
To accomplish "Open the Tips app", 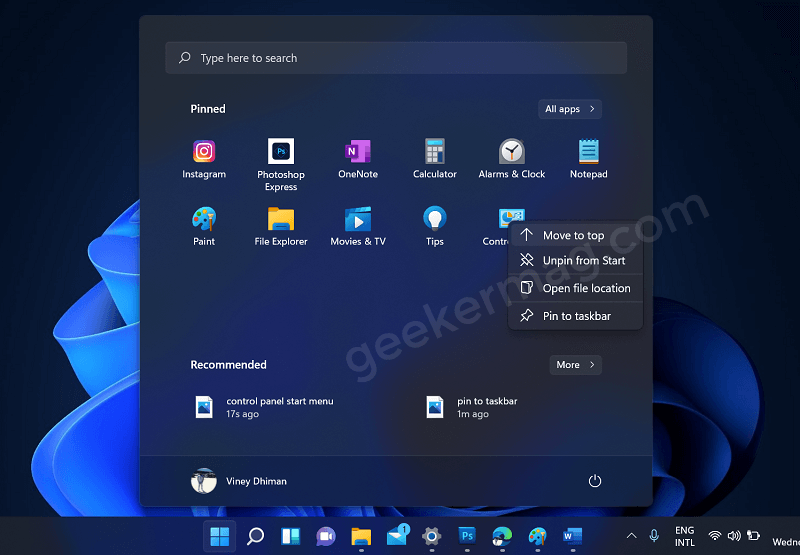I will pyautogui.click(x=435, y=226).
